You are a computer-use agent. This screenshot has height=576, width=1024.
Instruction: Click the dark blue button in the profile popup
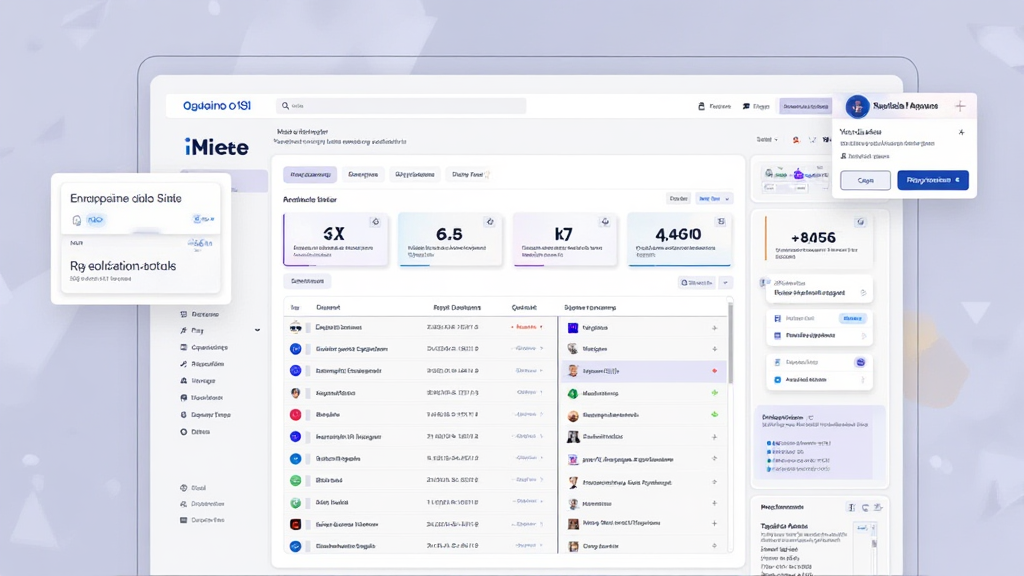(932, 181)
